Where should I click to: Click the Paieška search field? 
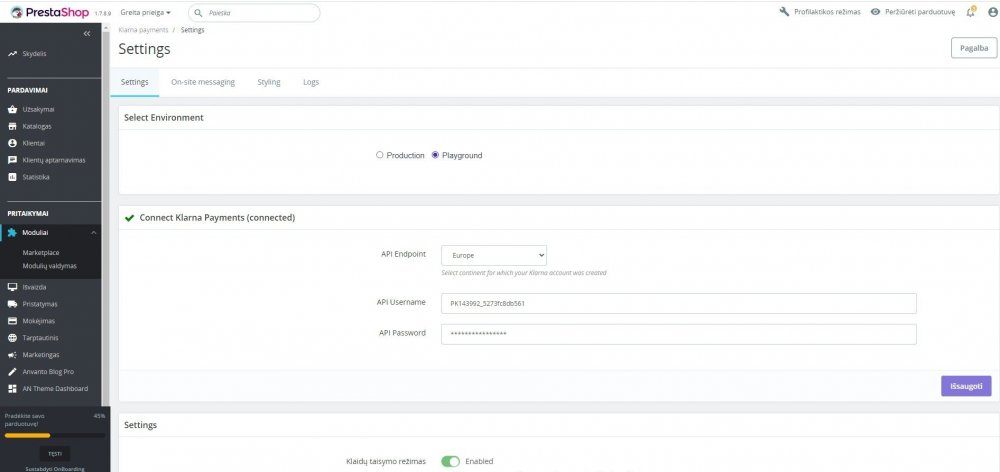254,13
